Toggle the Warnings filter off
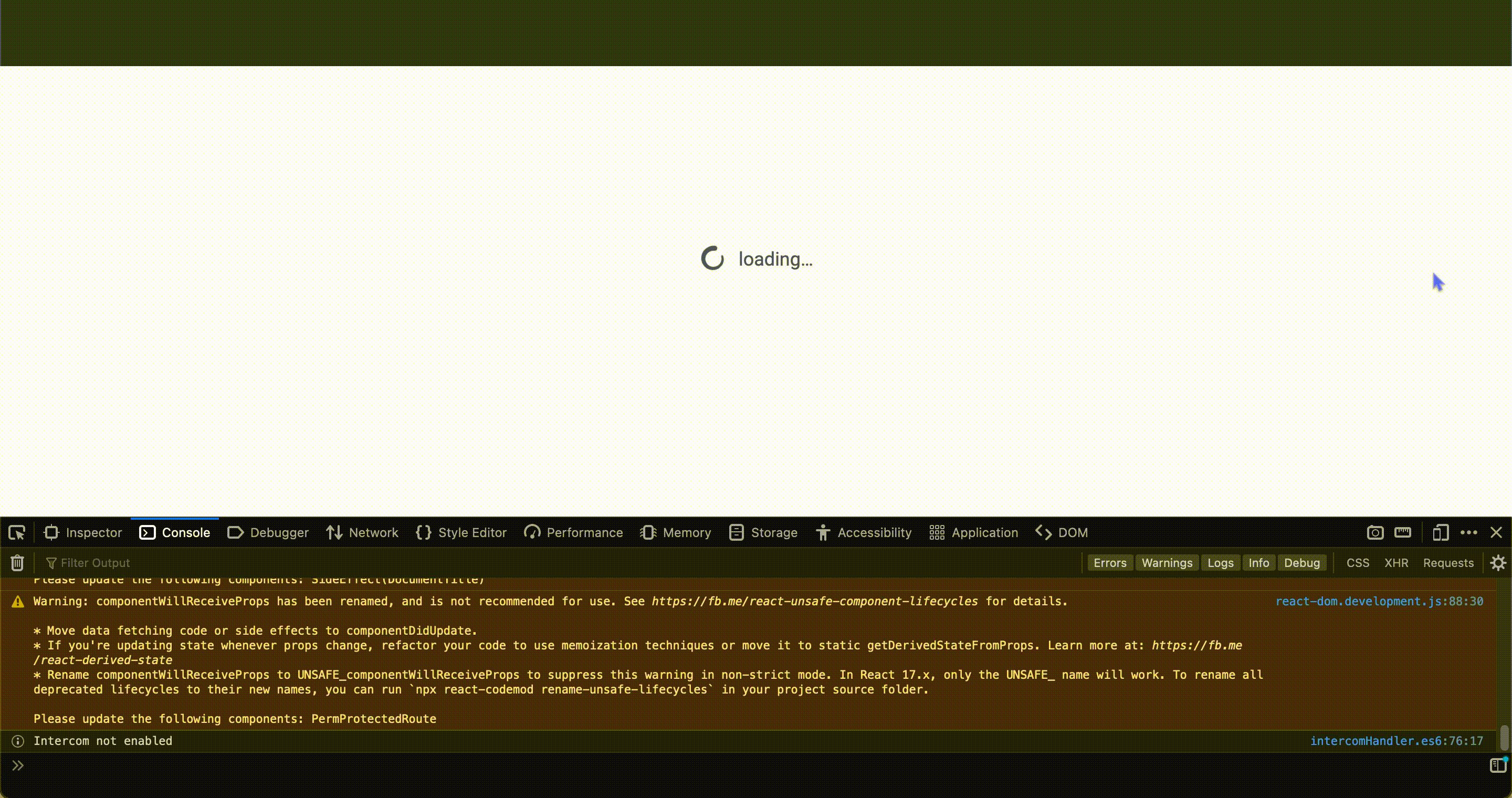The height and width of the screenshot is (798, 1512). (1167, 562)
